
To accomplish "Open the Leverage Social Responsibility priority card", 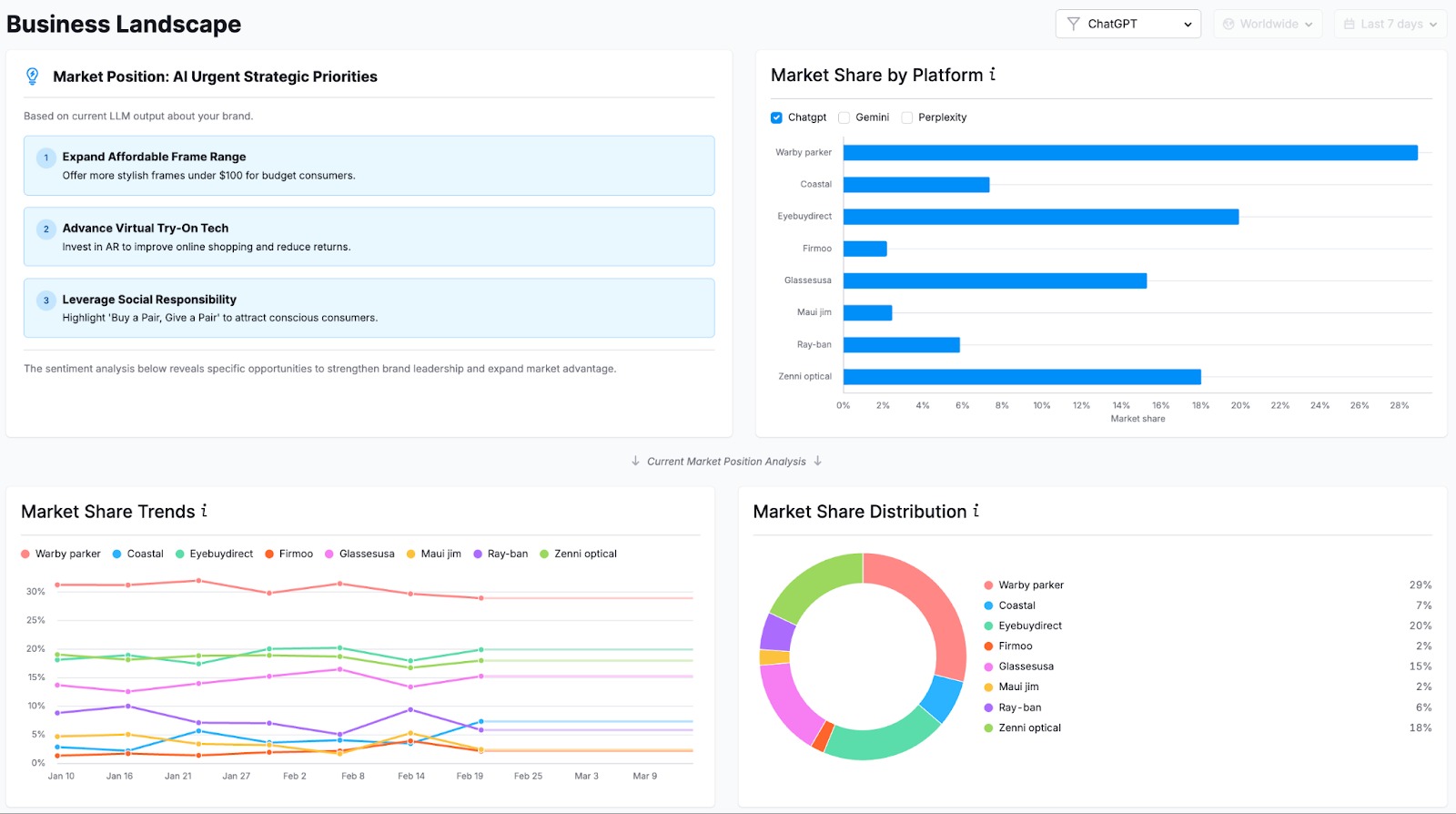I will pos(369,308).
